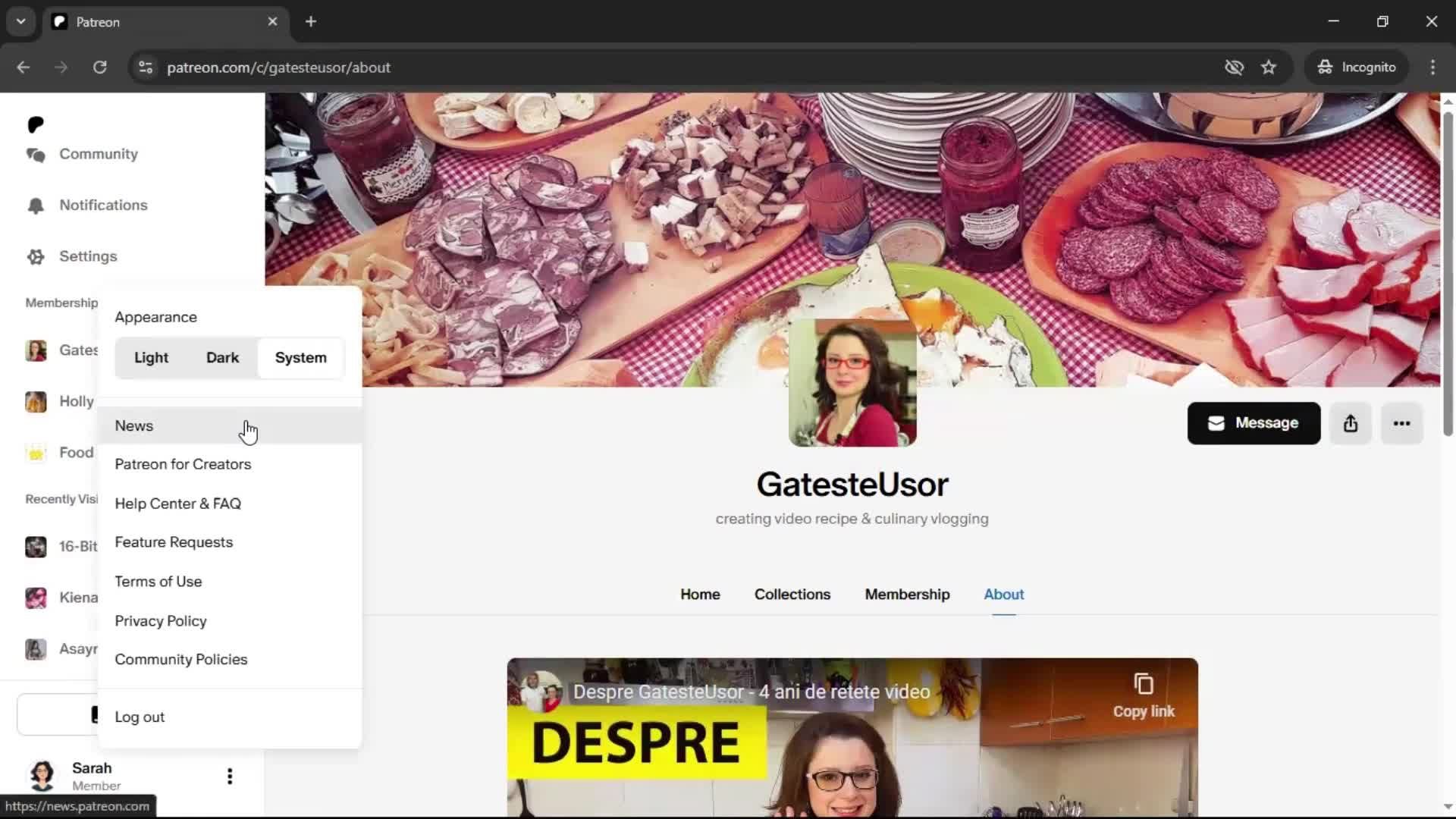Open Help Center & FAQ
Screen dimensions: 1456x819
pyautogui.click(x=230, y=504)
